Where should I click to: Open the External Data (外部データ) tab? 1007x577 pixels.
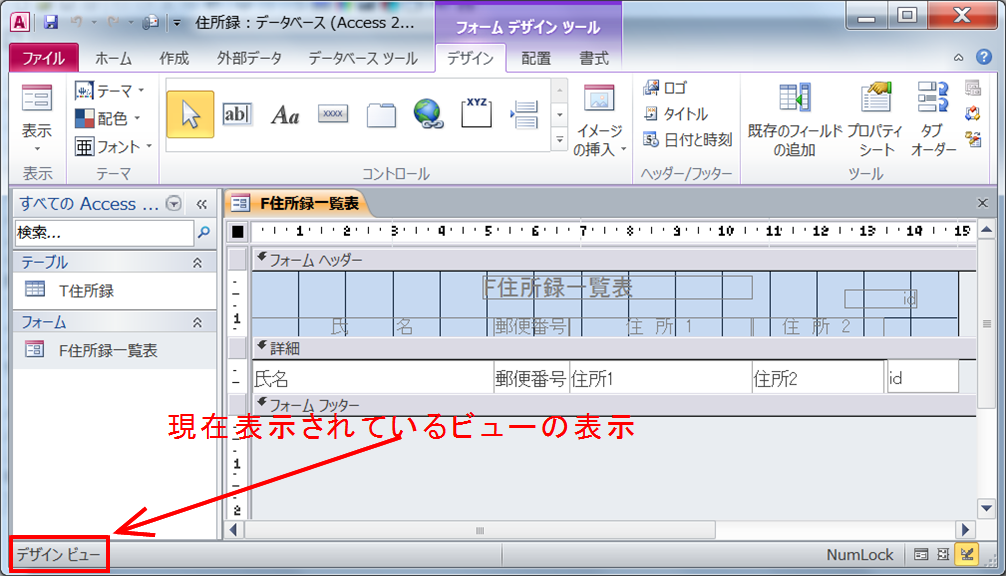pos(249,58)
